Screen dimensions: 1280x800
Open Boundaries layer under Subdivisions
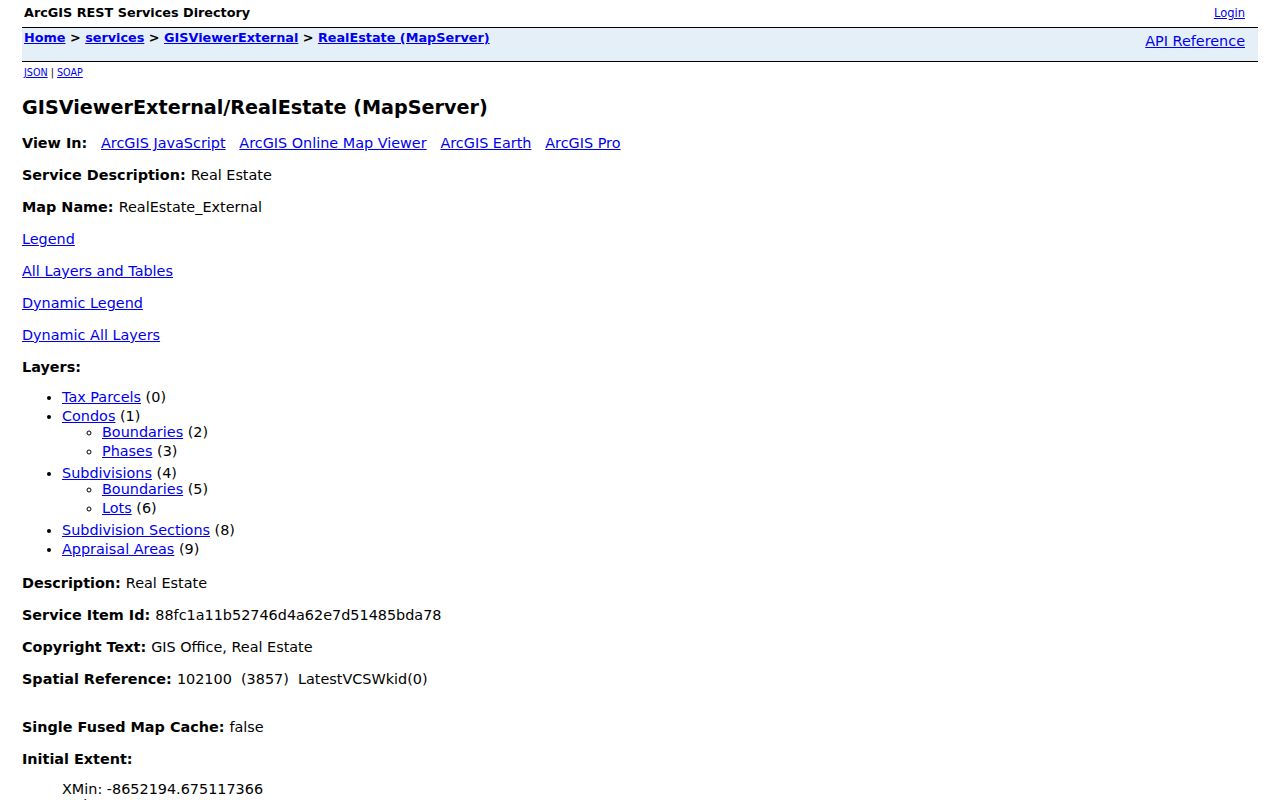[x=142, y=489]
